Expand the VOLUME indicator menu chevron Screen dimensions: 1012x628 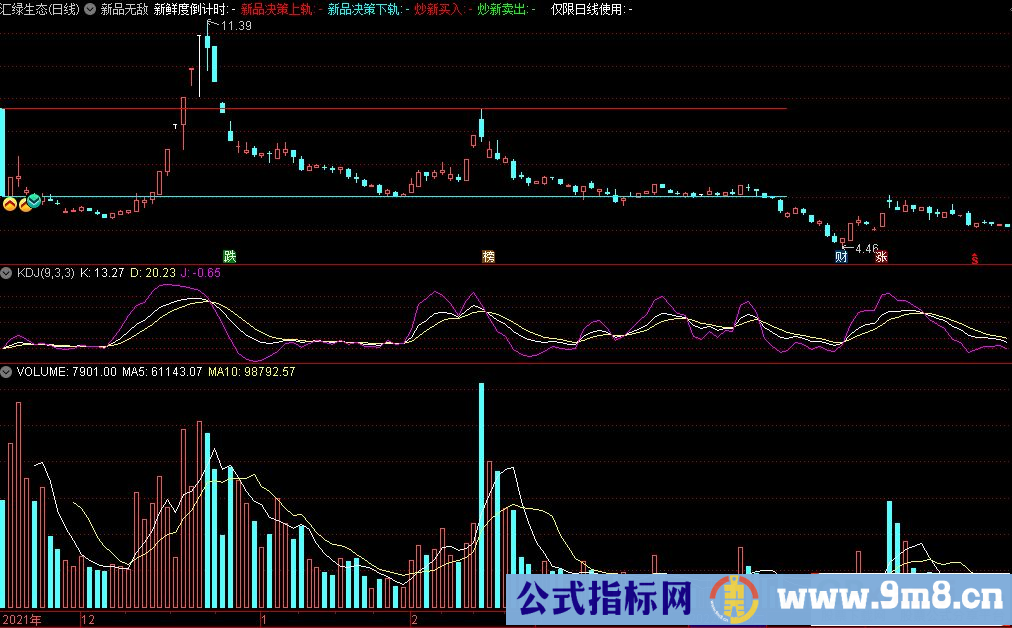click(x=6, y=372)
